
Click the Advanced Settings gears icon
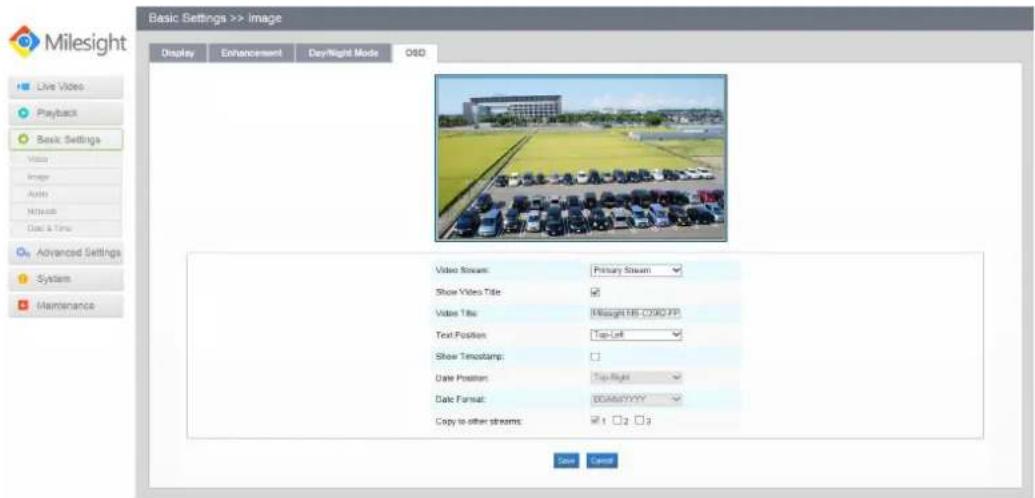24,252
